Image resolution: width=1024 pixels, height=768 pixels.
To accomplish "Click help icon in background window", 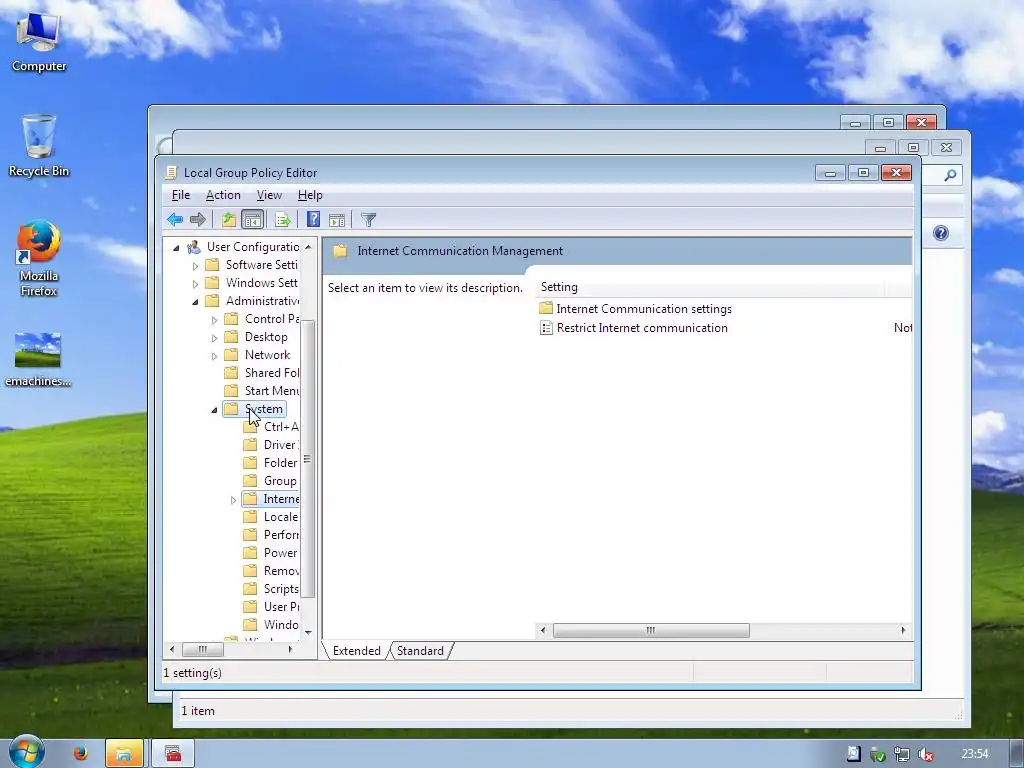I will coord(940,233).
